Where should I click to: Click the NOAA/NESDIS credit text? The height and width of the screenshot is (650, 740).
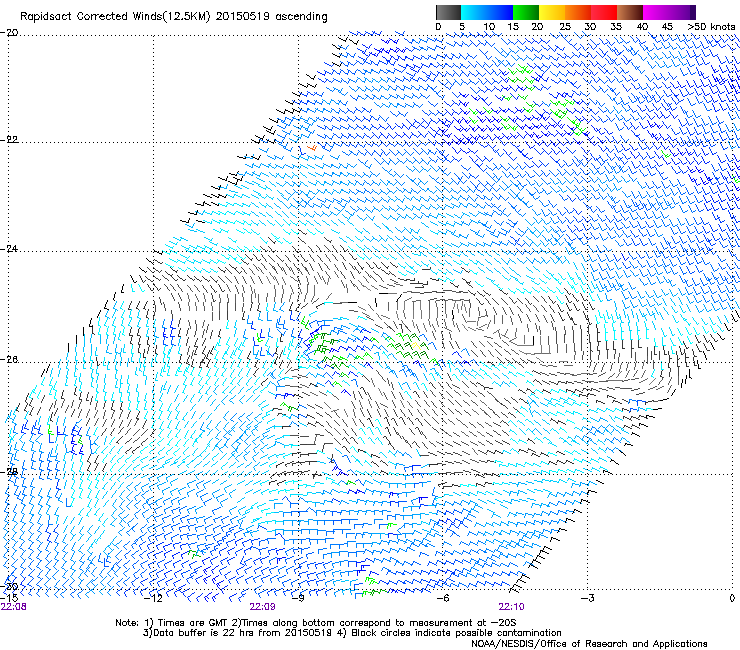pyautogui.click(x=589, y=643)
